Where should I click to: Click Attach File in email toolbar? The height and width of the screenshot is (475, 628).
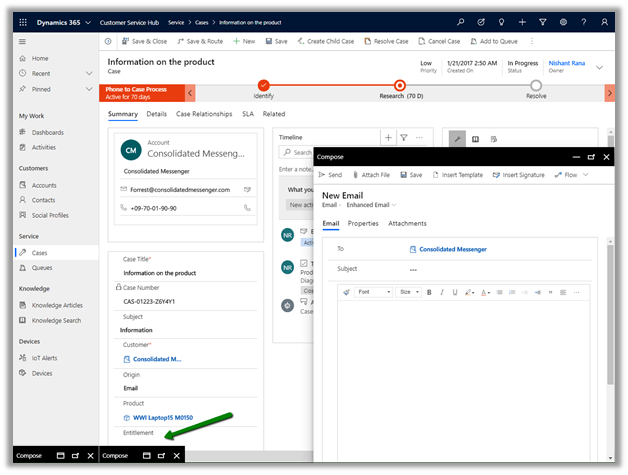tap(369, 175)
